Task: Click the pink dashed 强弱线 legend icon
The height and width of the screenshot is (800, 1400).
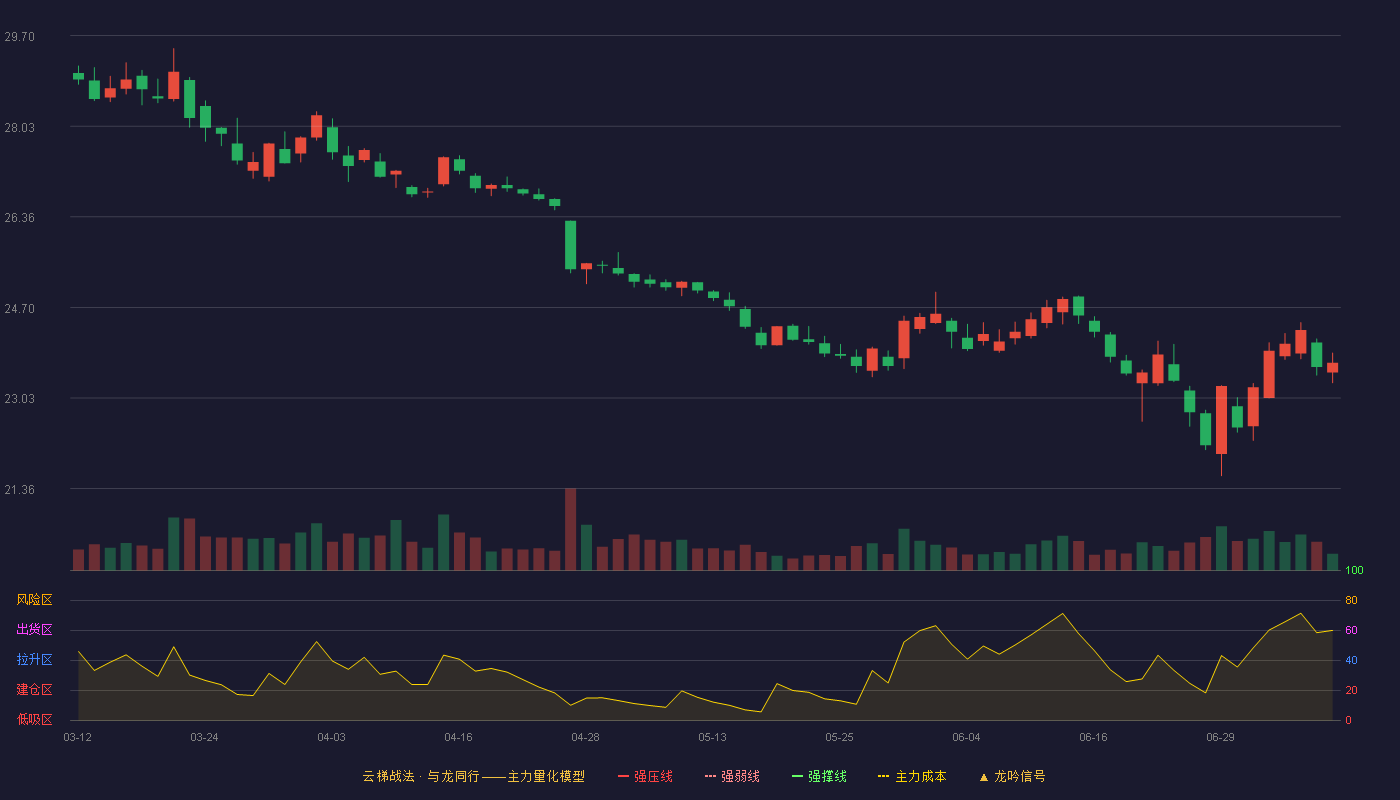Action: (x=710, y=776)
